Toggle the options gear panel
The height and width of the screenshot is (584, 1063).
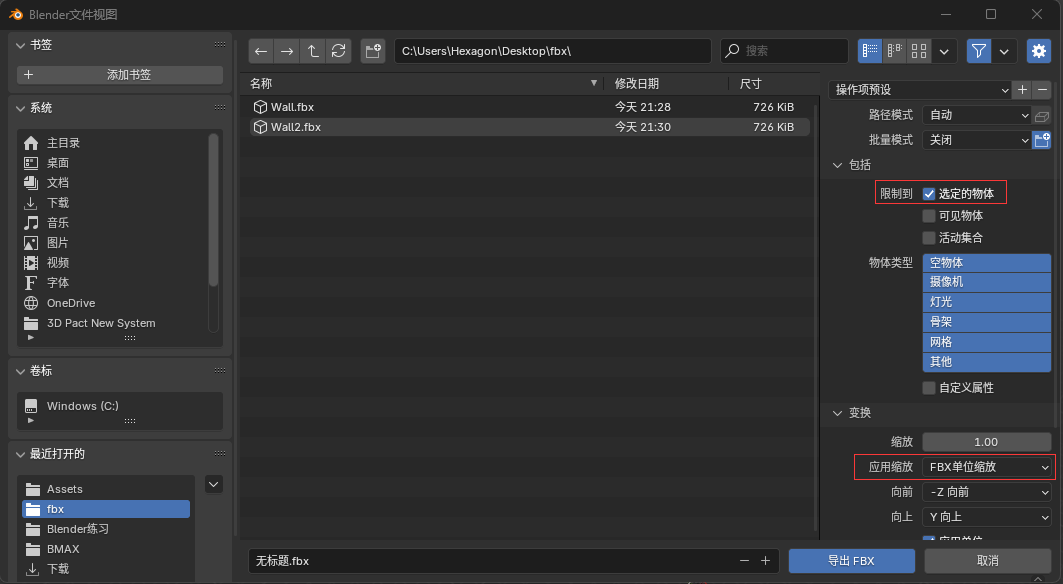(1038, 50)
